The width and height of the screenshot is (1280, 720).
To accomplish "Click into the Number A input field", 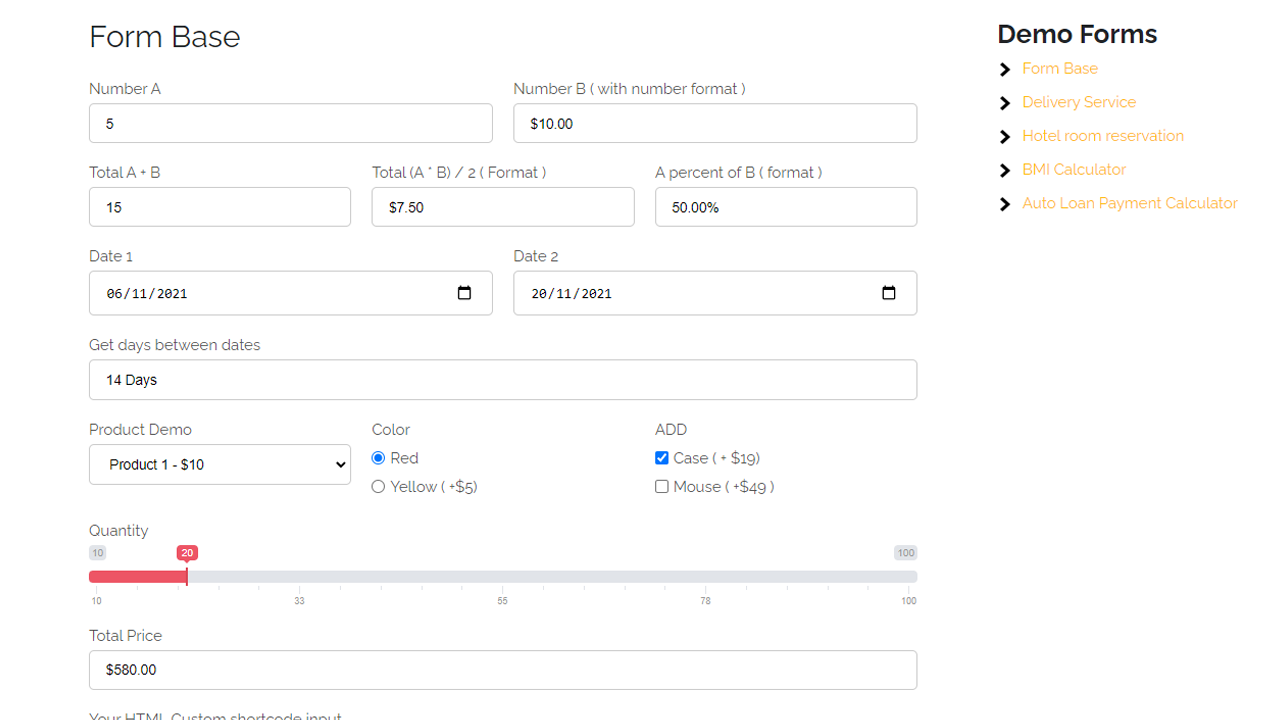I will pos(290,124).
